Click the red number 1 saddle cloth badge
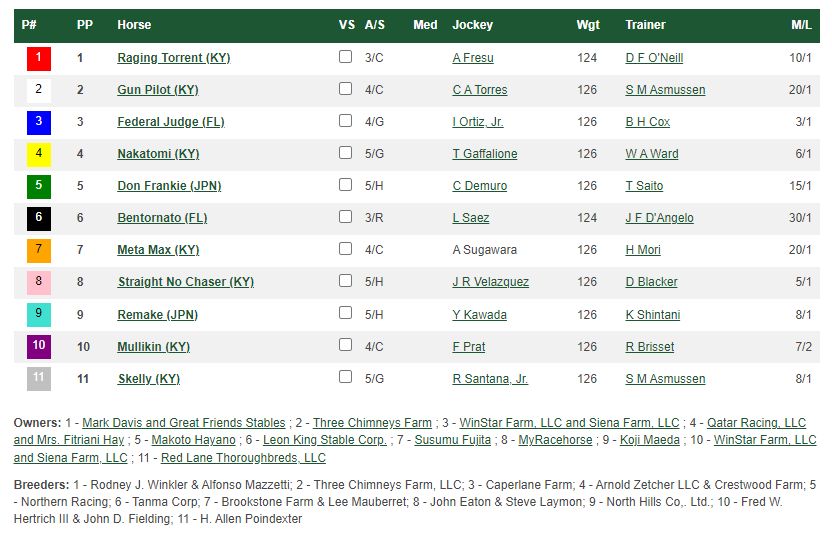The width and height of the screenshot is (832, 533). [x=39, y=58]
